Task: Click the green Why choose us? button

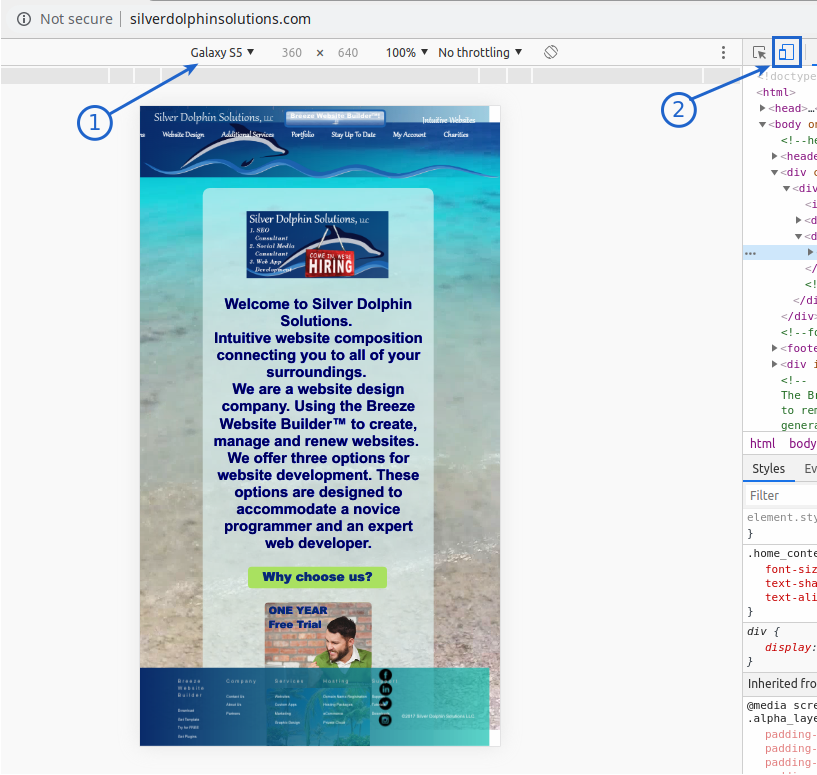Action: 317,577
